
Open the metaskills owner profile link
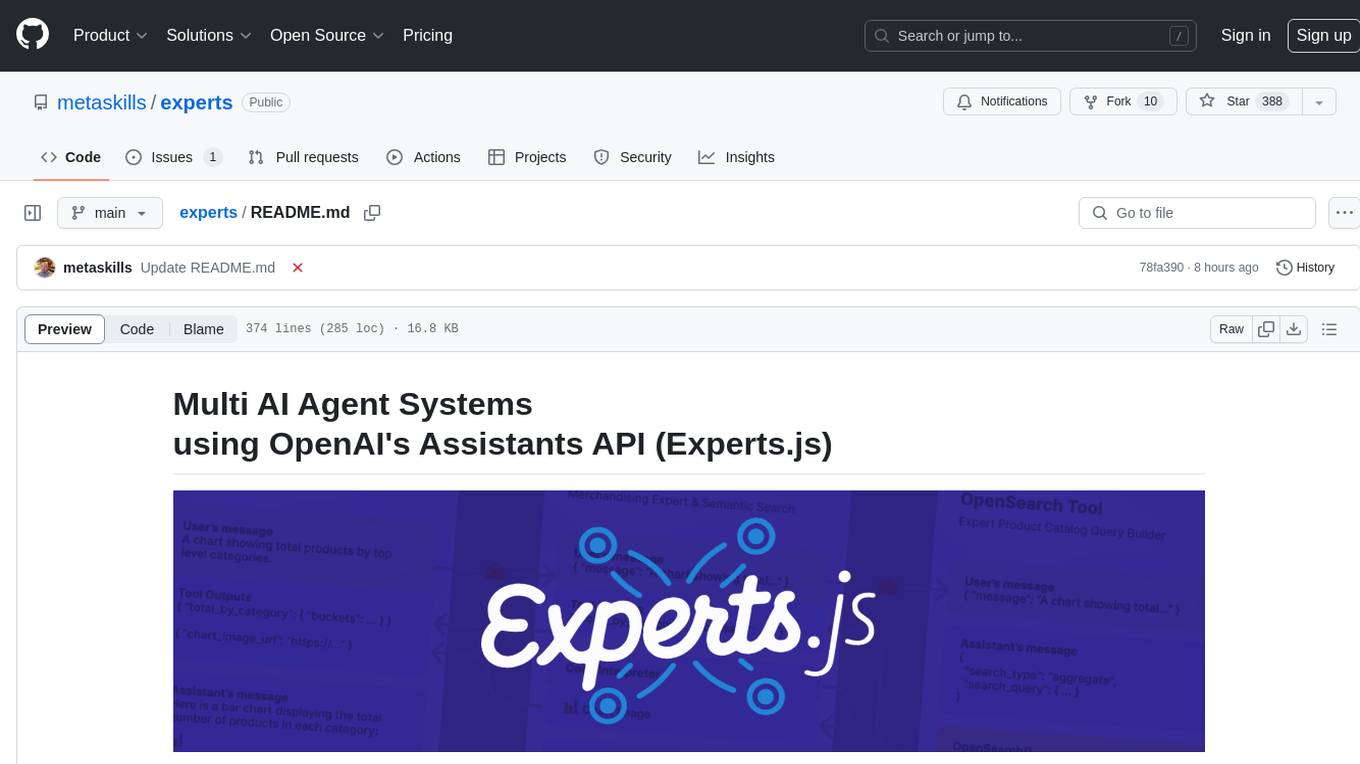pyautogui.click(x=102, y=102)
